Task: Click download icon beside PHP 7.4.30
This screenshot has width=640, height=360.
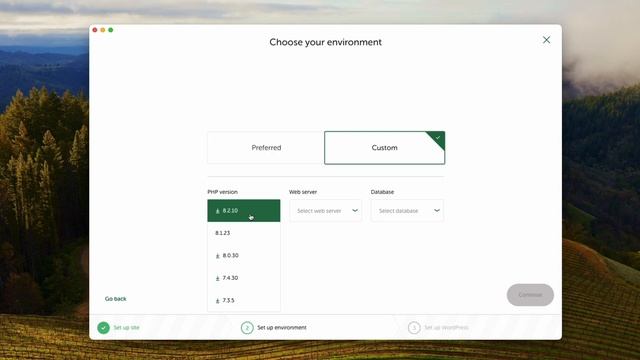Action: click(218, 278)
